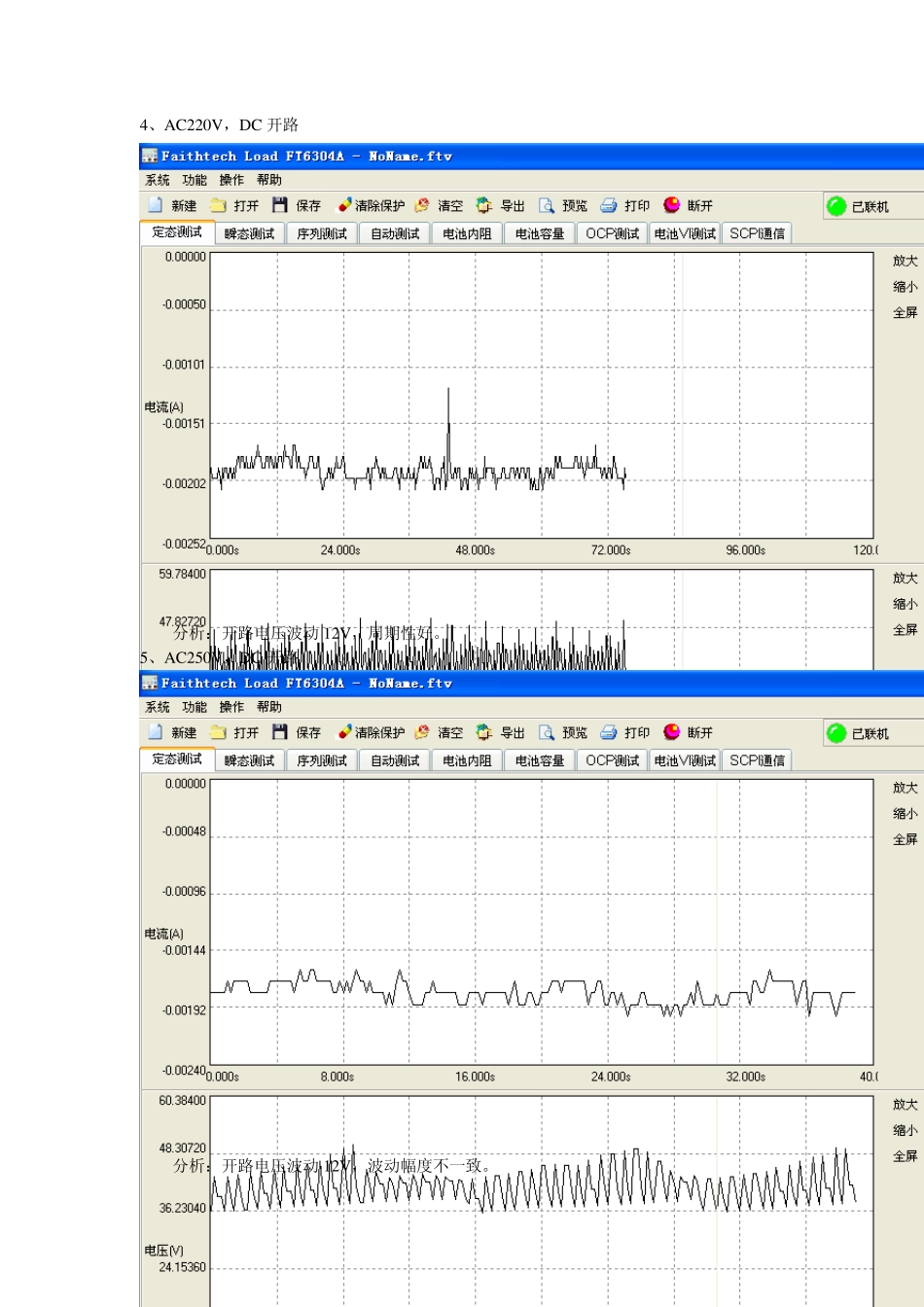Viewport: 924px width, 1307px height.
Task: Open the 功能 menu in the lower window
Action: coord(195,707)
